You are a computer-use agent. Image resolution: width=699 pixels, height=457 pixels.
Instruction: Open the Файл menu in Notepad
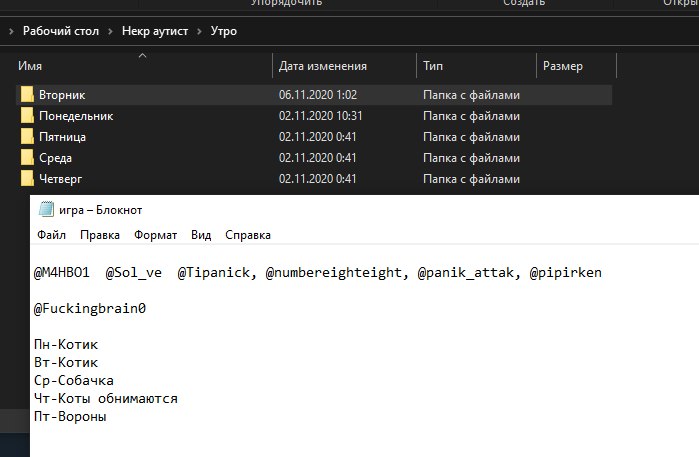coord(51,235)
